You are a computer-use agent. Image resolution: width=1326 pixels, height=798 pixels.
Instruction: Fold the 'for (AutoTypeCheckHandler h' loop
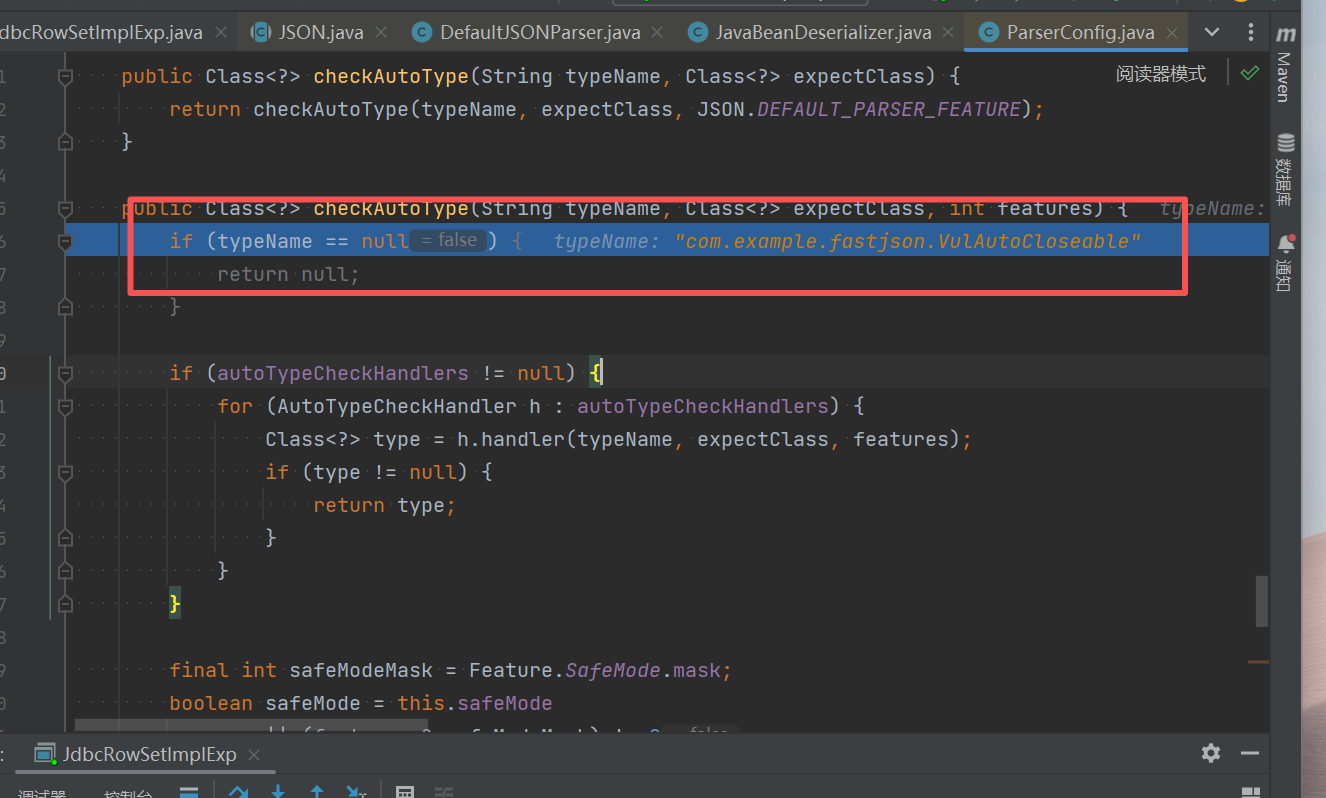[66, 406]
